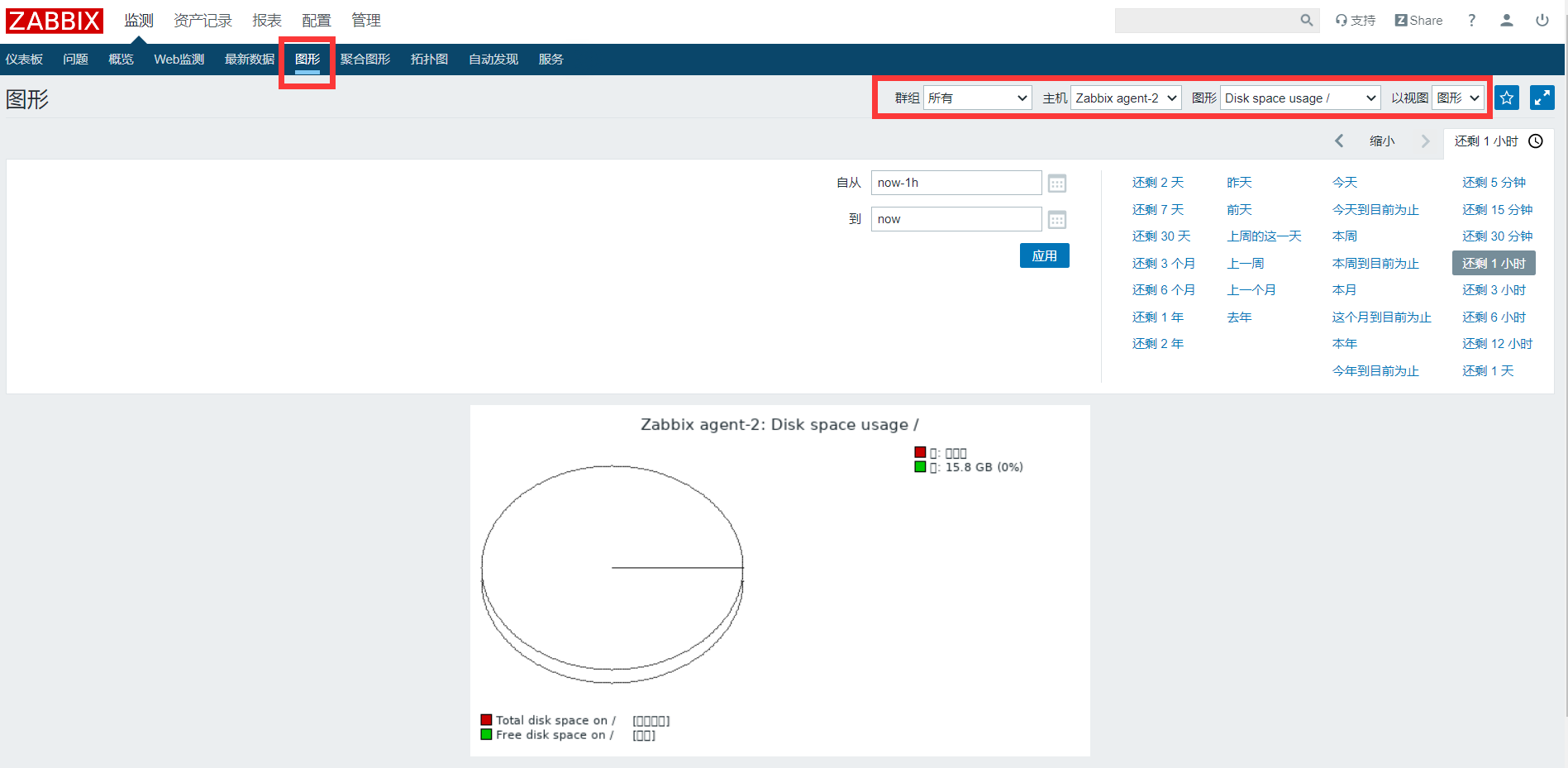Open the help question mark
1568x768 pixels.
1471,21
